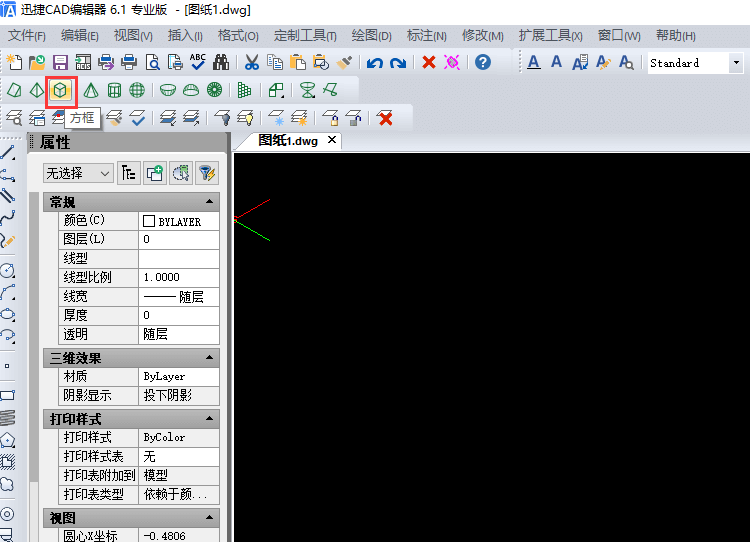Select the Dish 3D tool

tap(168, 90)
